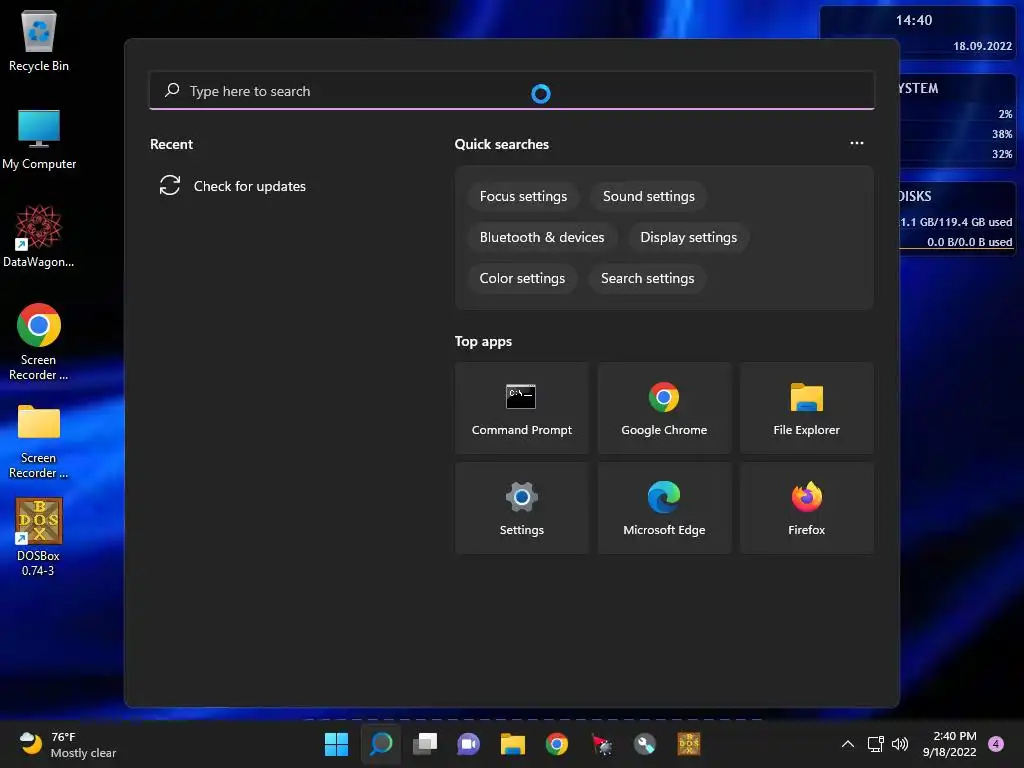Image resolution: width=1024 pixels, height=768 pixels.
Task: Open the Windows Start button
Action: (336, 744)
